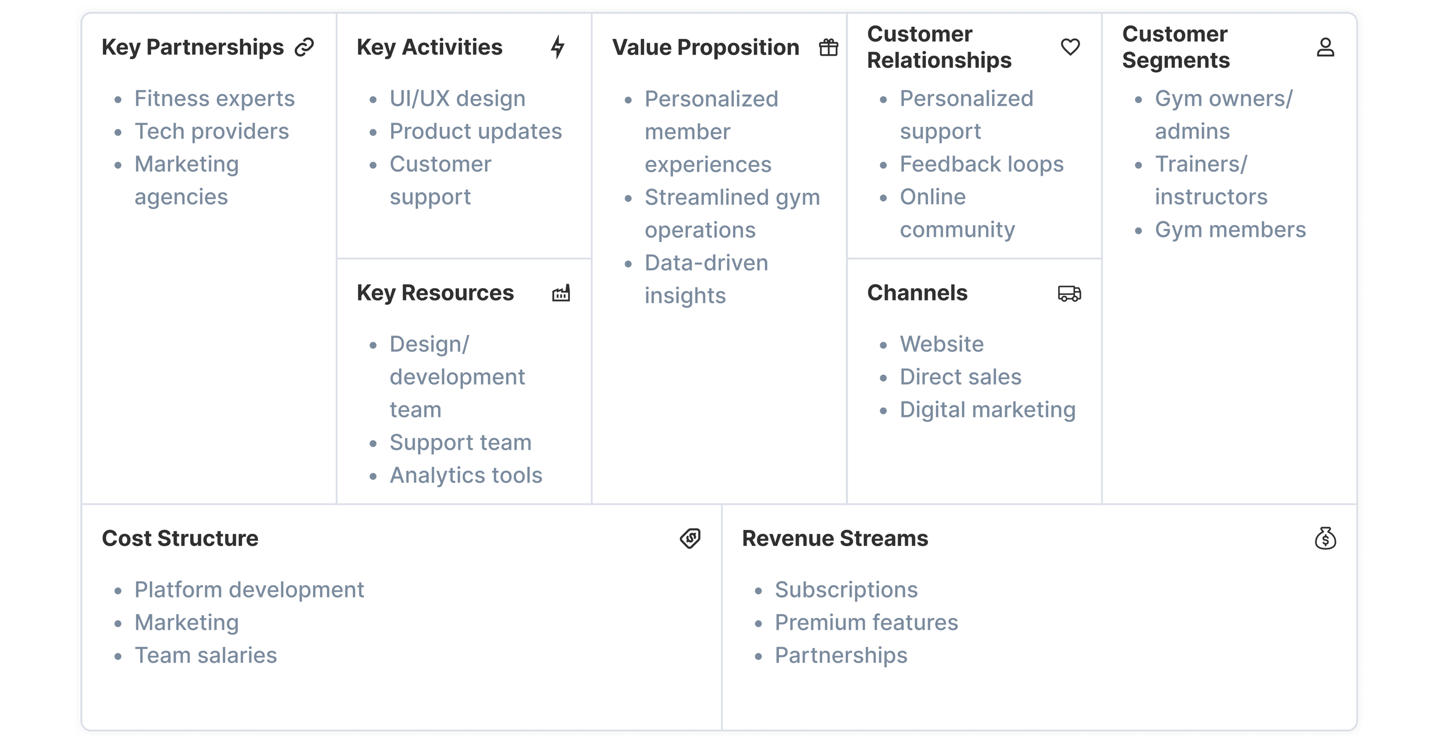Click the factory icon beside Key Resources
Screen dimensions: 1440x743
click(561, 293)
